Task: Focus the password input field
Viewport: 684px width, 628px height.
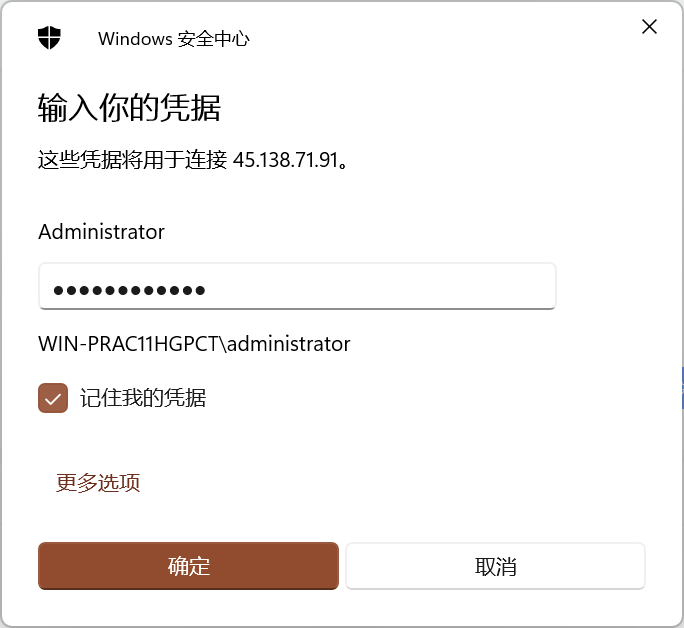Action: pos(297,286)
